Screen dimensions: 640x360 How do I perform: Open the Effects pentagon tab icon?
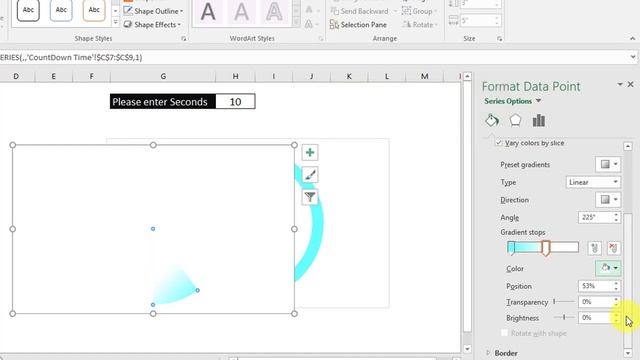pyautogui.click(x=516, y=120)
